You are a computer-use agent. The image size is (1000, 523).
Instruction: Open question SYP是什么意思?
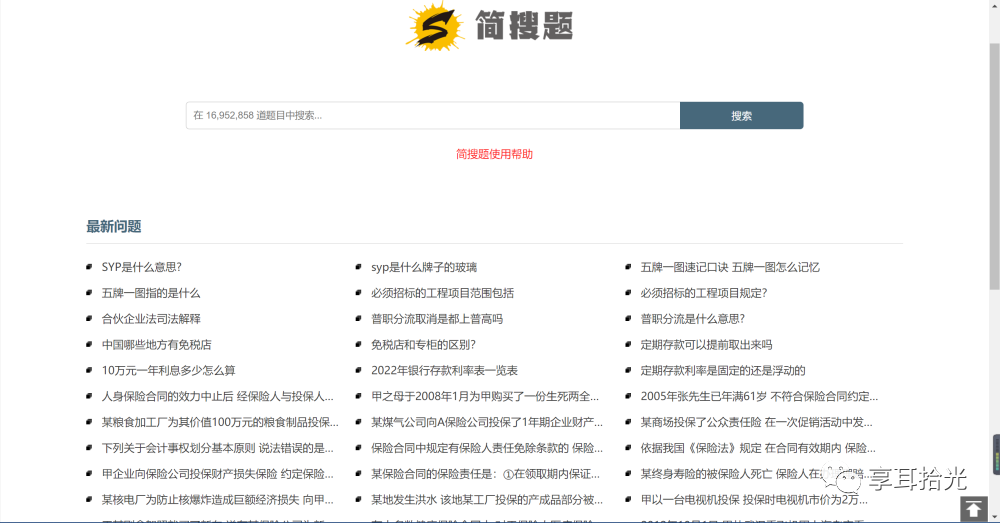tap(142, 267)
